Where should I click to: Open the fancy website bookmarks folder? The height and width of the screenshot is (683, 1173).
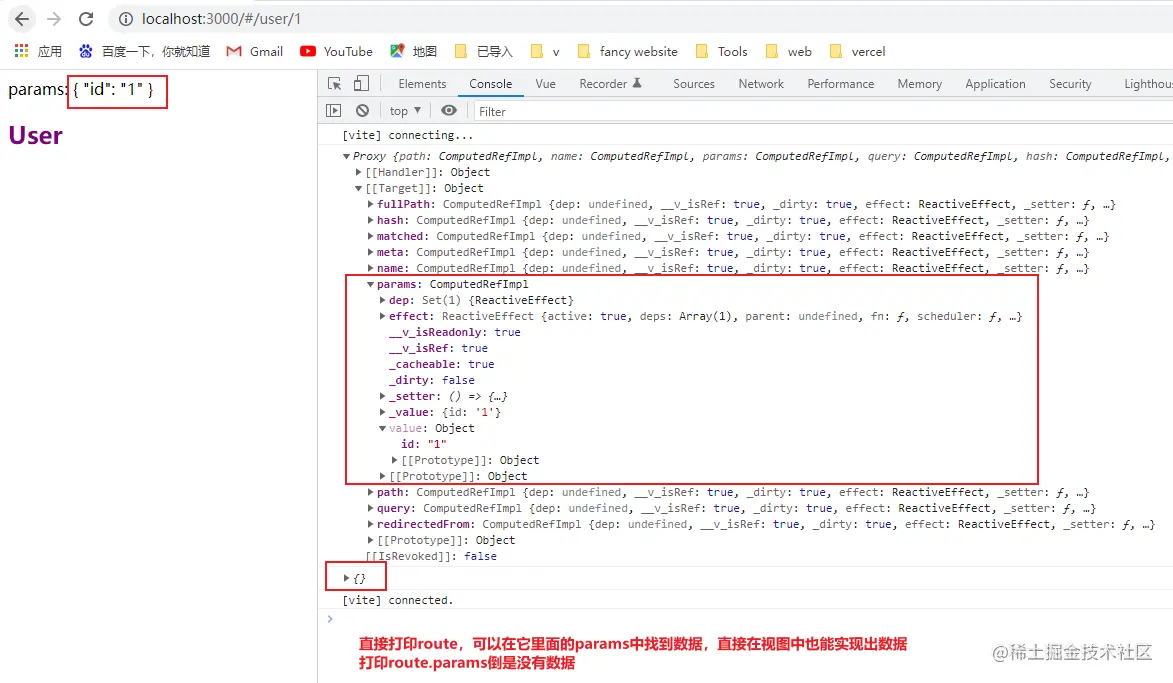[628, 51]
